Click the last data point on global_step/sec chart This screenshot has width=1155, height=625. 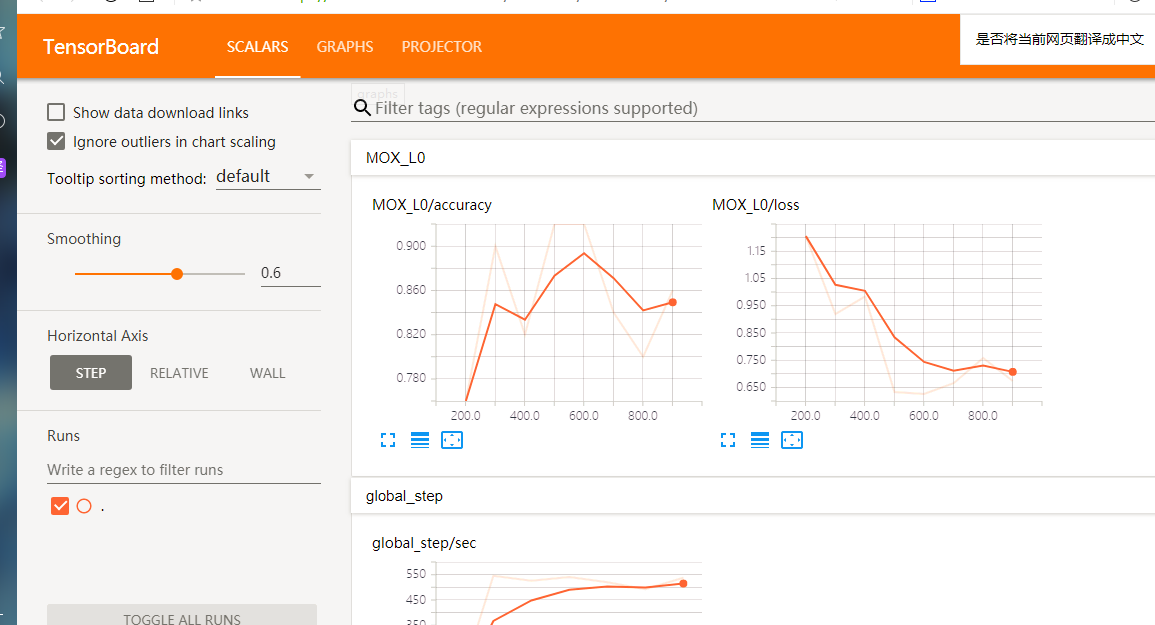coord(684,584)
